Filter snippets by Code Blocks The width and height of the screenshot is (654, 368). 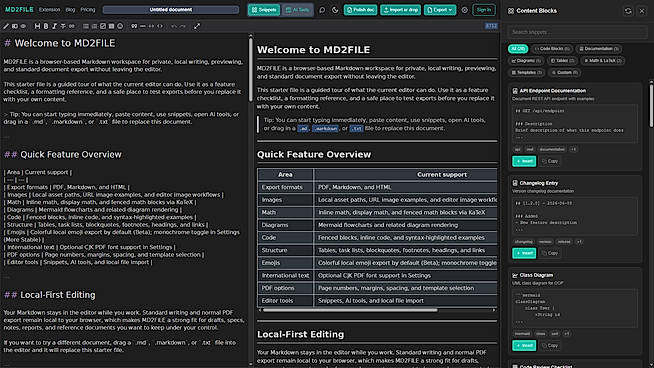click(552, 49)
